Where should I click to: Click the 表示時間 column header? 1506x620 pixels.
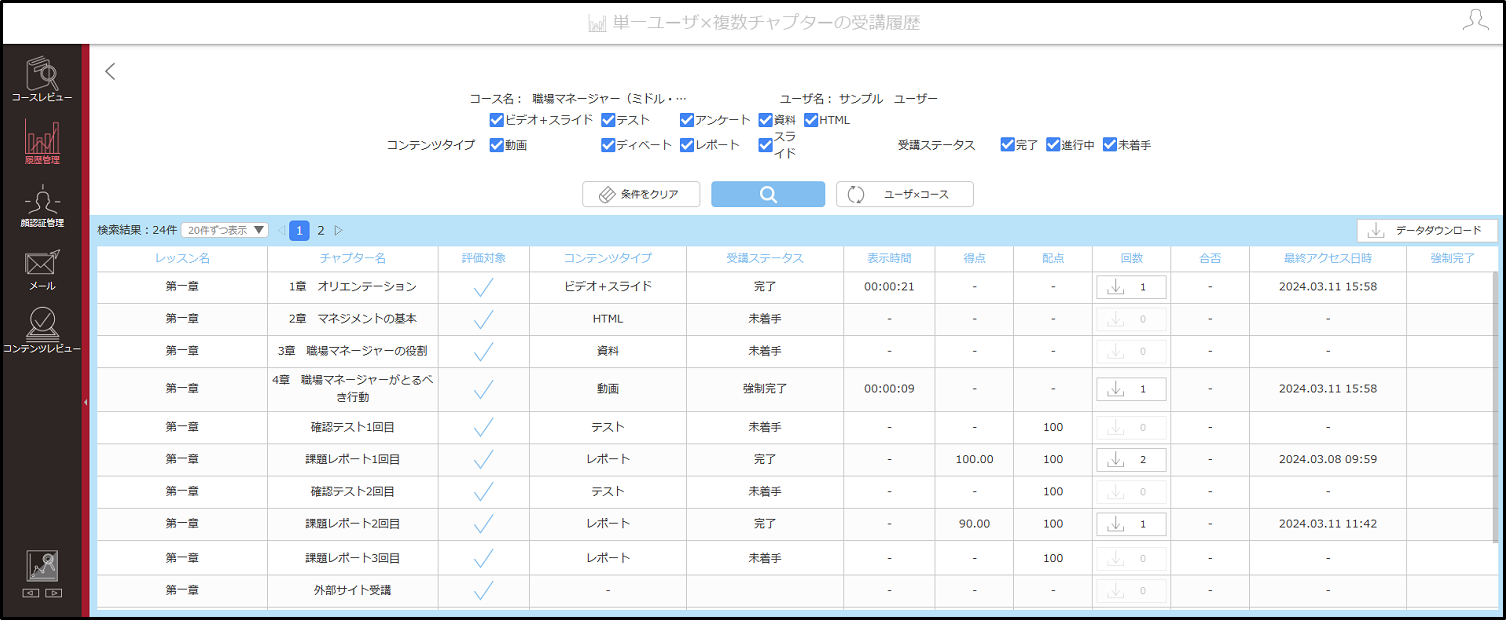pos(889,258)
